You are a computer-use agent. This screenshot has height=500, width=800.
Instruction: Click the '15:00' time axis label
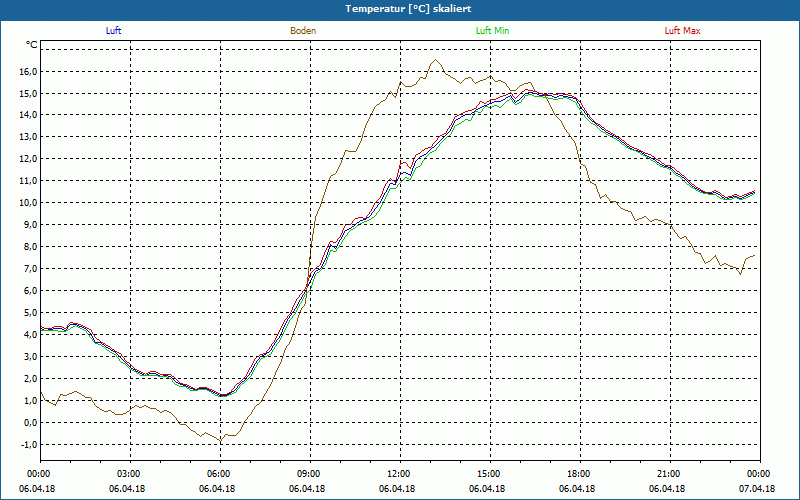pyautogui.click(x=488, y=474)
